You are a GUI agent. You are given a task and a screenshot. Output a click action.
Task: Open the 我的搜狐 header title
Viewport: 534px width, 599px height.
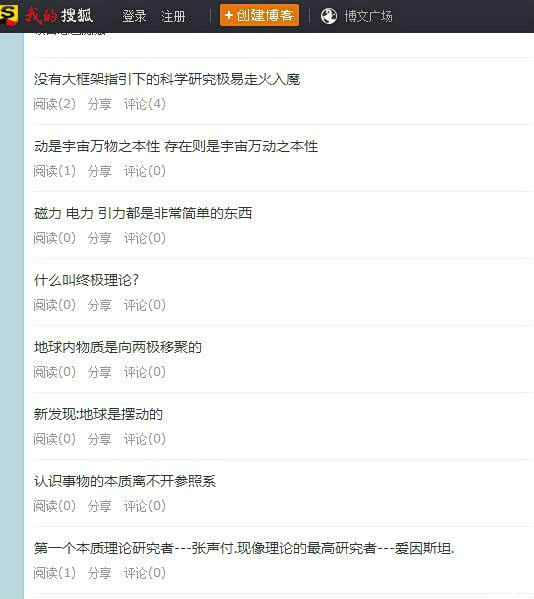pos(59,16)
